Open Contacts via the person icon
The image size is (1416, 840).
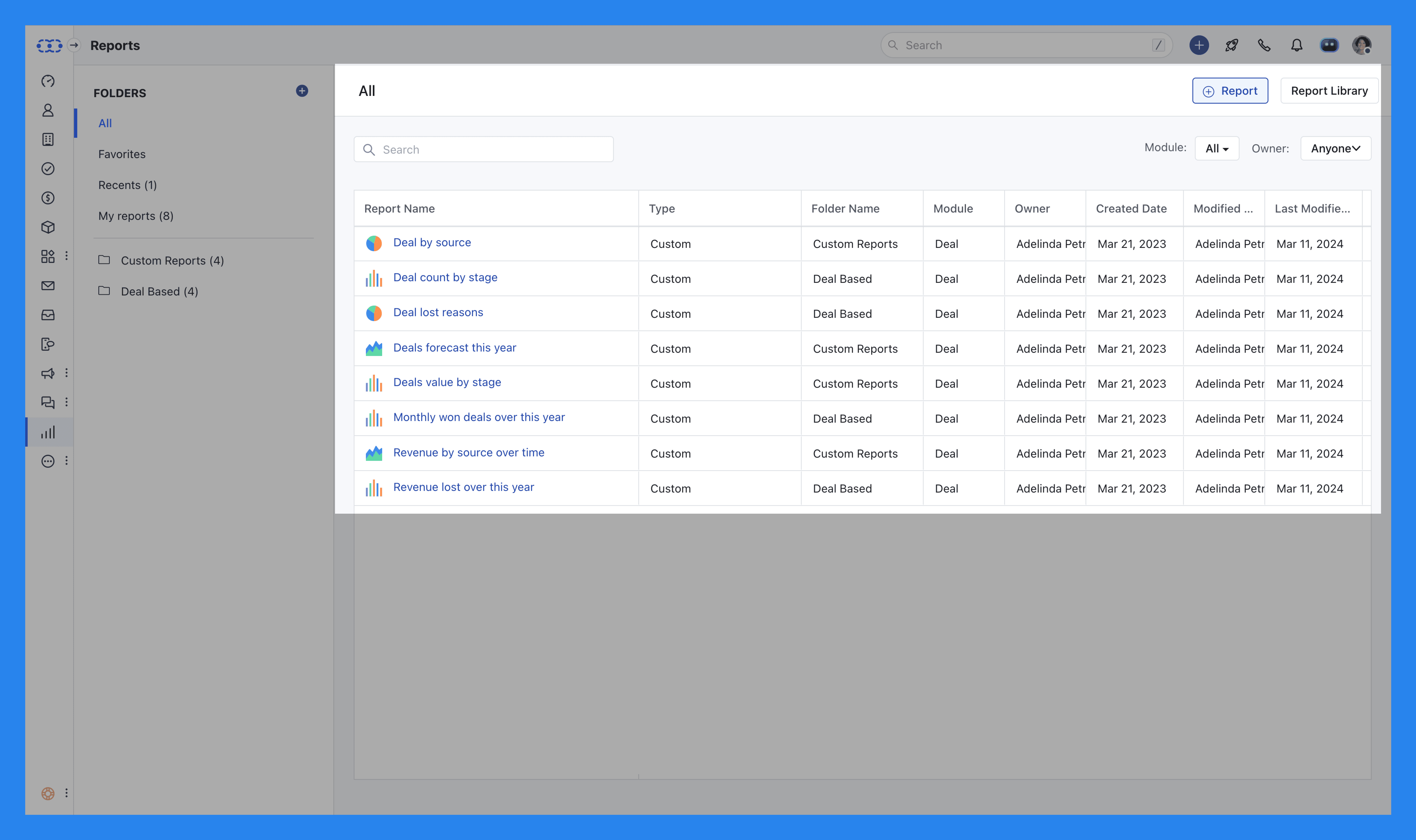[48, 110]
